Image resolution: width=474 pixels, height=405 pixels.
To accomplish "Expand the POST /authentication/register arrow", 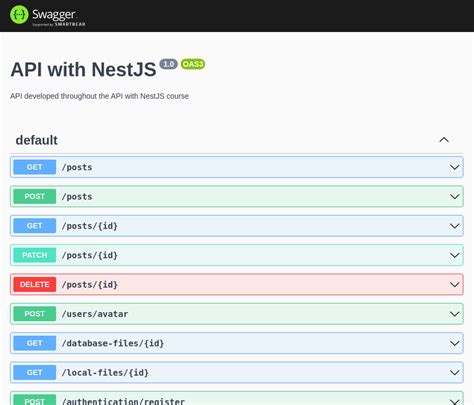I will tap(454, 401).
